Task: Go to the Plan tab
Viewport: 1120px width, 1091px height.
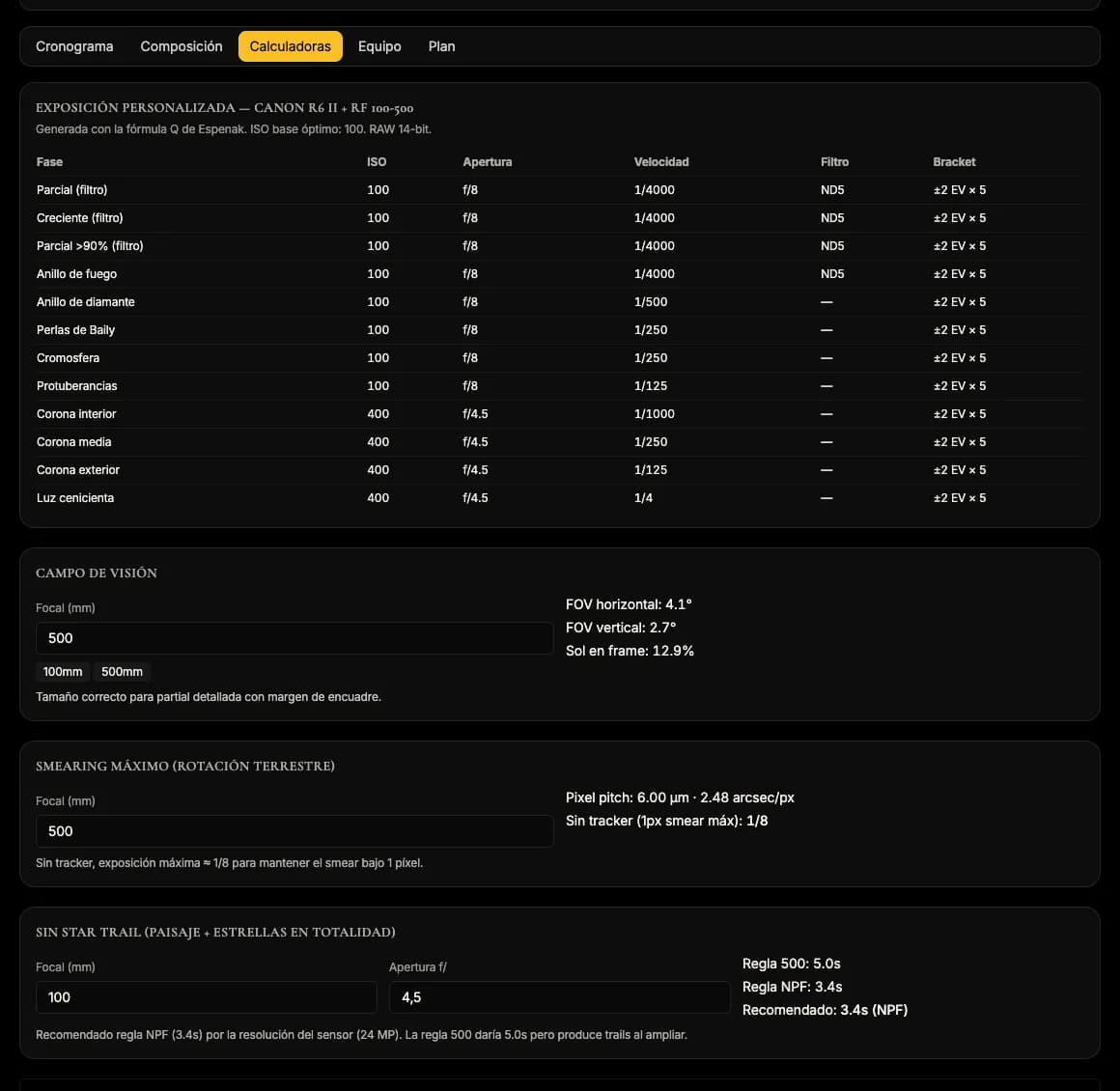Action: coord(441,46)
